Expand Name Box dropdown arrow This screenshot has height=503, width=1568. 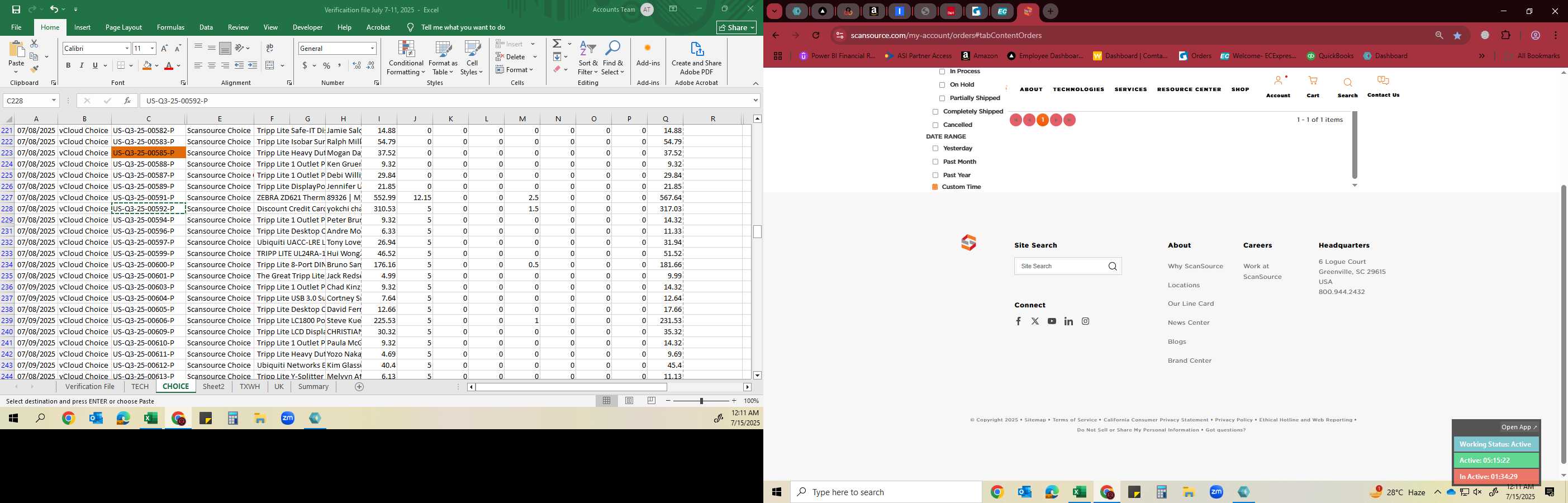[x=54, y=101]
